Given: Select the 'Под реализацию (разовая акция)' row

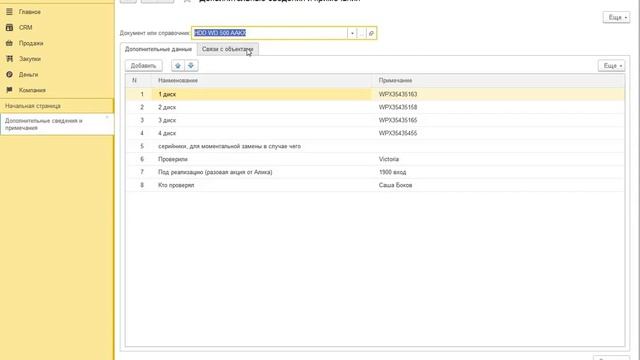Looking at the screenshot, I should (x=215, y=172).
